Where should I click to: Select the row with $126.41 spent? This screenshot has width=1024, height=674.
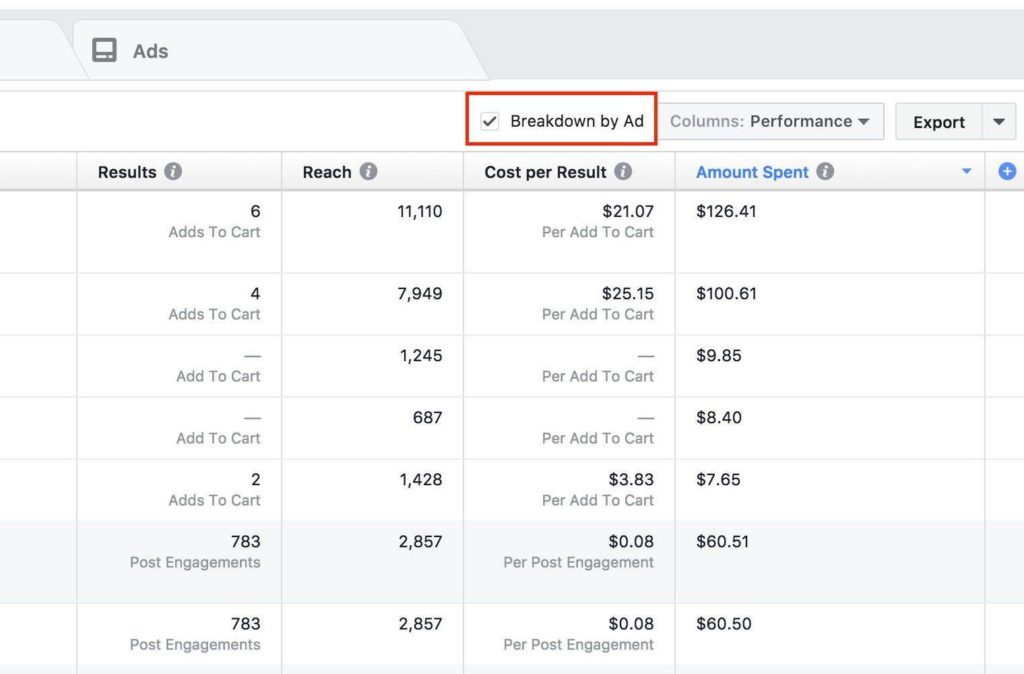tap(512, 232)
